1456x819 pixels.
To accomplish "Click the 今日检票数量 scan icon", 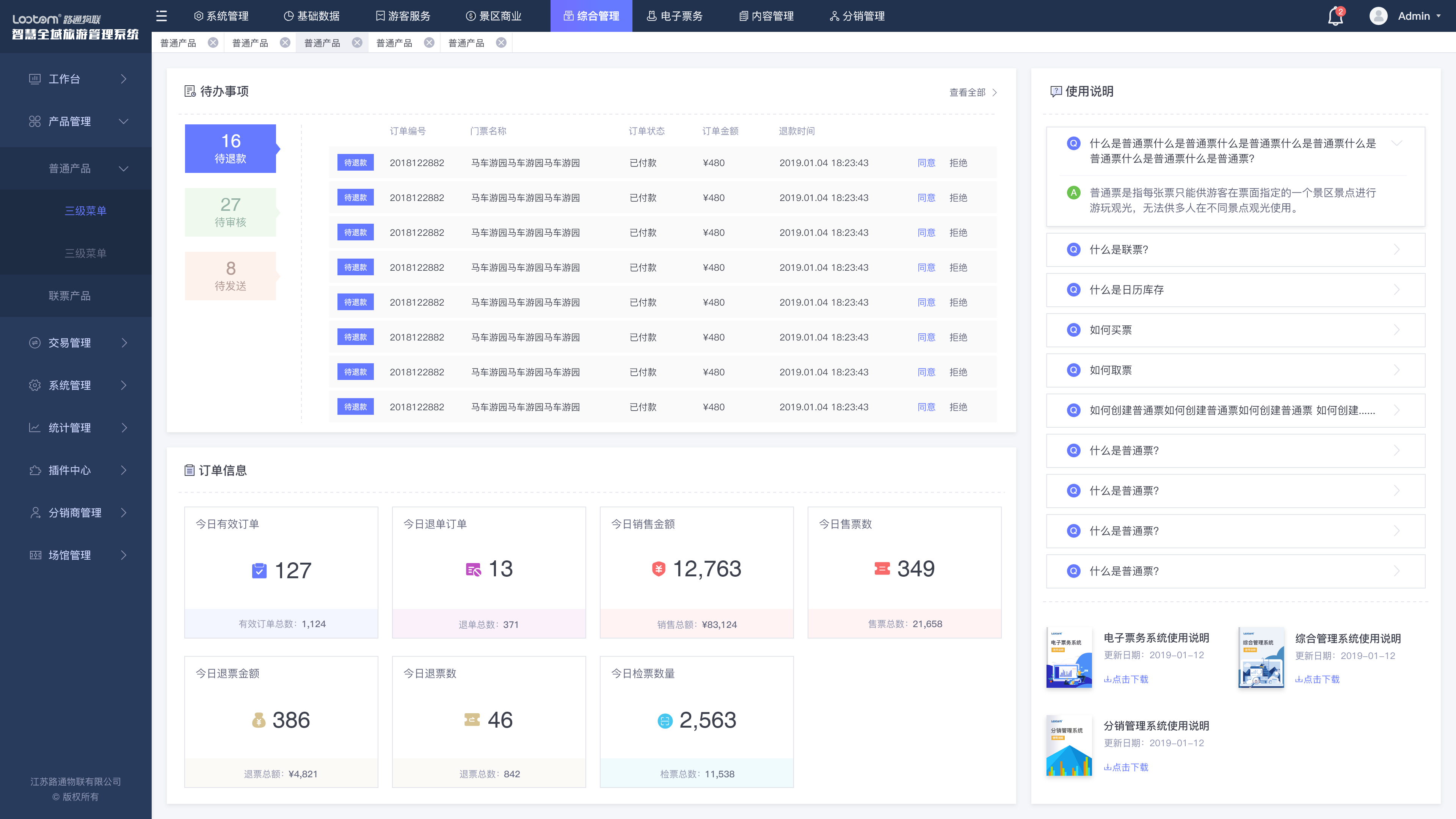I will click(665, 721).
